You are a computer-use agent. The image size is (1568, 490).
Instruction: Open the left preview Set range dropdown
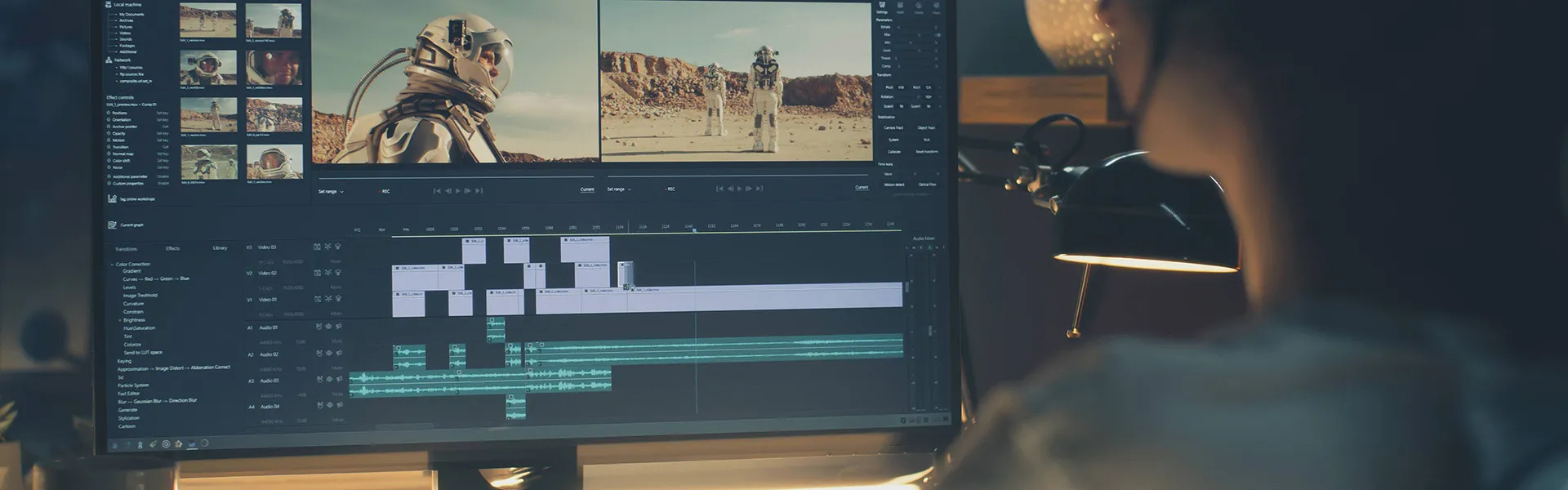point(331,191)
